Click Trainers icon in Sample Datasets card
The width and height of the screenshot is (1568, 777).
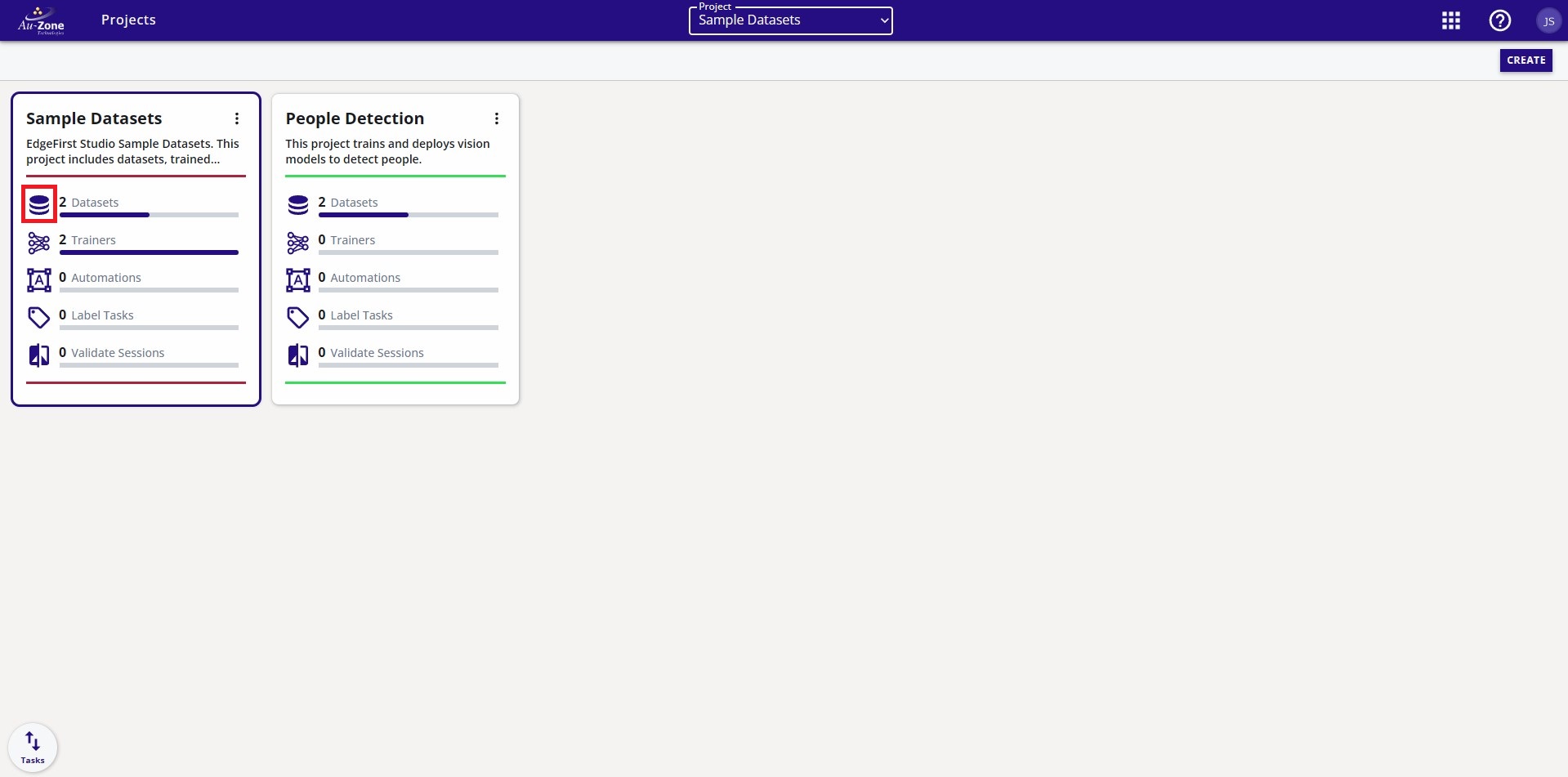pos(39,243)
